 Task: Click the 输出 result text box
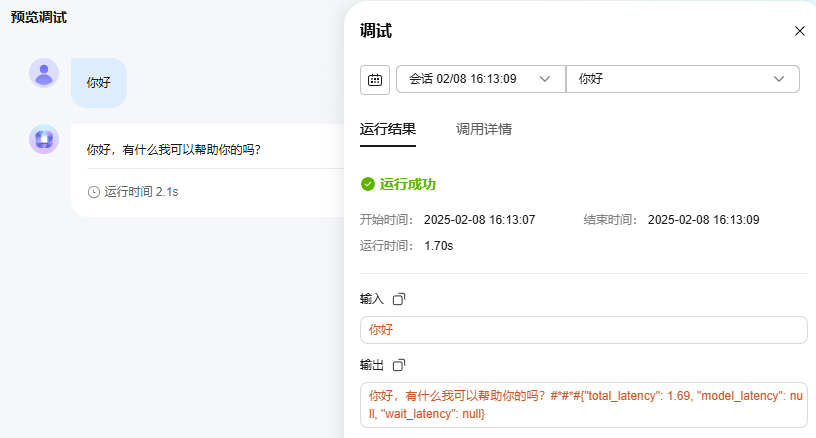point(583,404)
